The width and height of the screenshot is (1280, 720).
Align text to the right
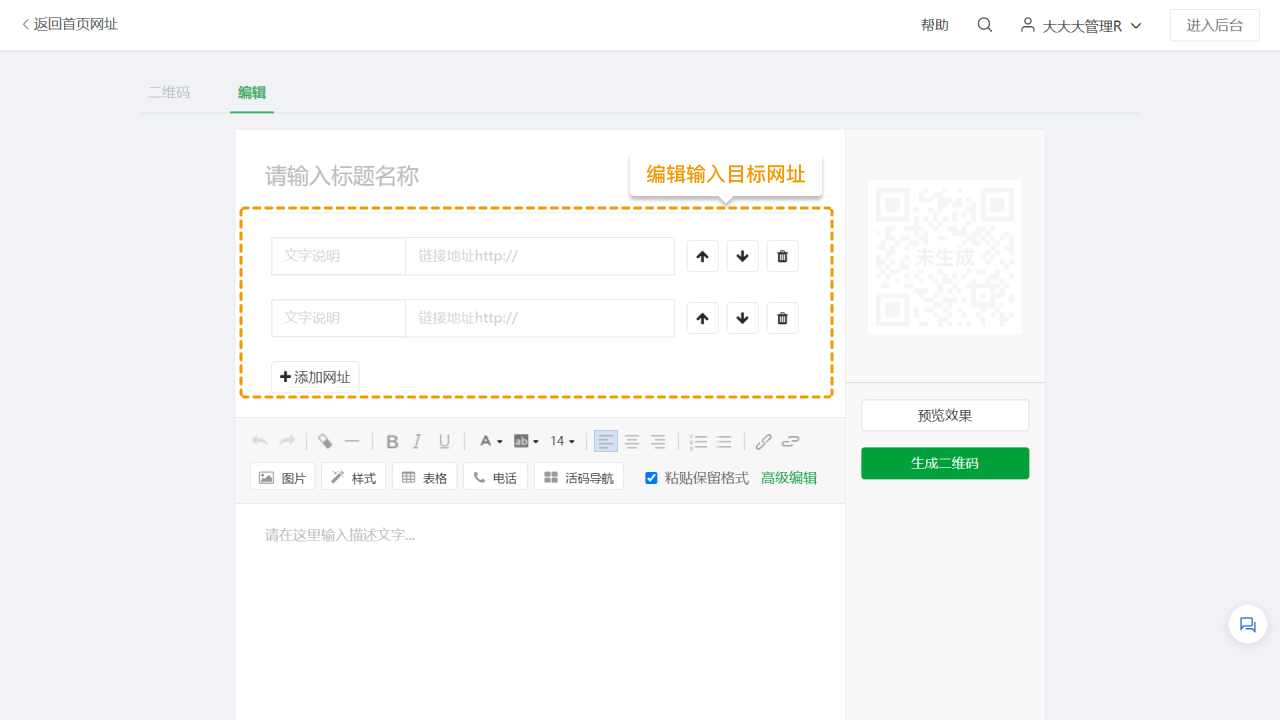tap(658, 441)
